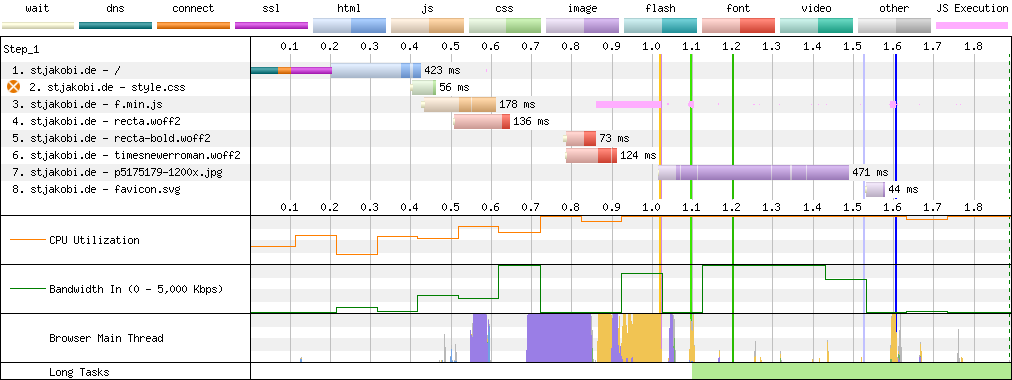Click the other legend color swatch

click(x=894, y=26)
